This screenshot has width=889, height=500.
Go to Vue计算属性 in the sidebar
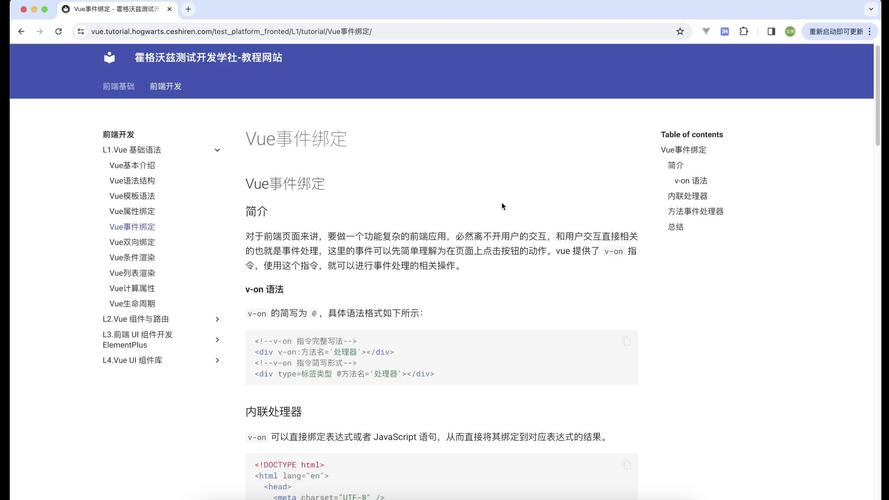coord(132,288)
